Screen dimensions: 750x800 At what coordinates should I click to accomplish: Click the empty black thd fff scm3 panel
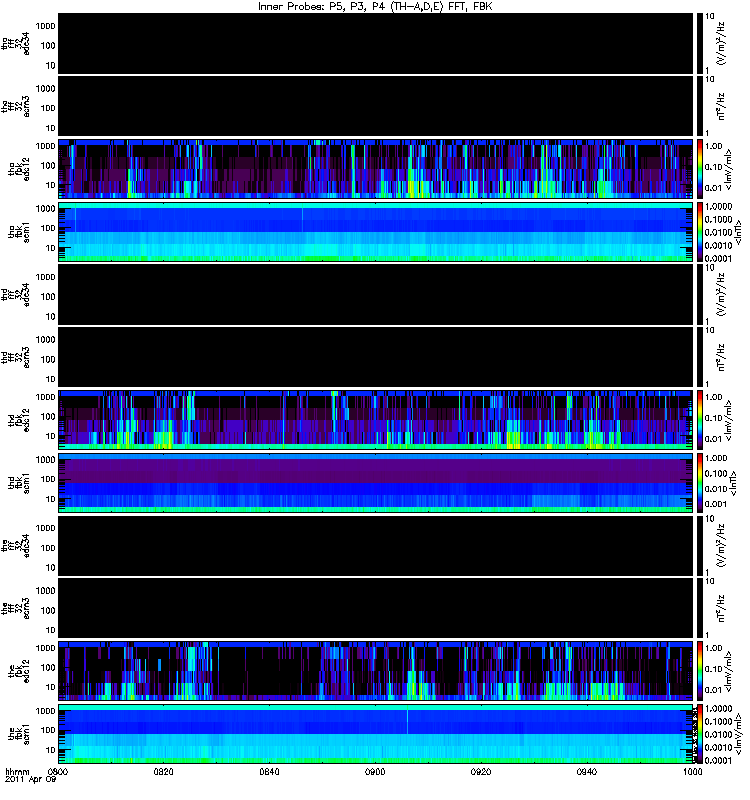click(376, 358)
